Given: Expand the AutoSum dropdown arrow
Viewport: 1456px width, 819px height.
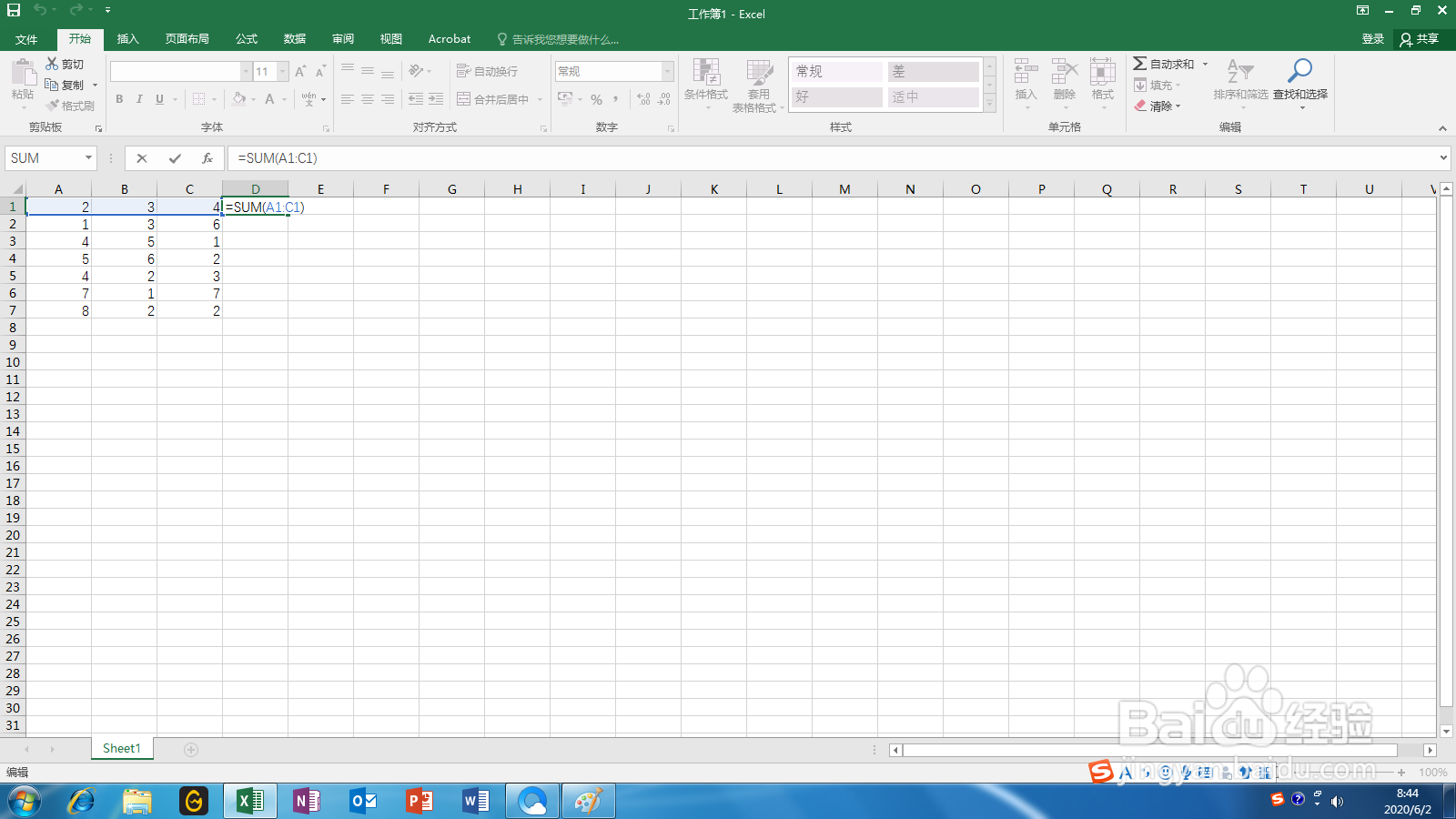Looking at the screenshot, I should click(x=1206, y=65).
